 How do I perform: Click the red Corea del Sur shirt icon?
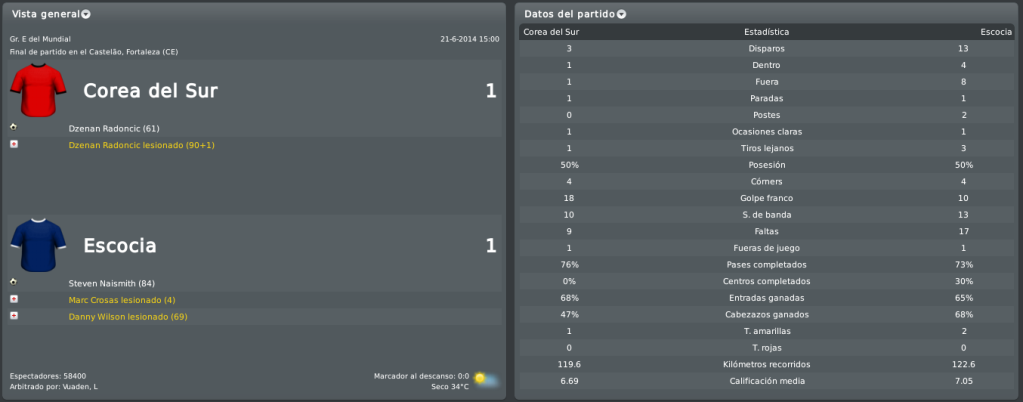(x=38, y=90)
